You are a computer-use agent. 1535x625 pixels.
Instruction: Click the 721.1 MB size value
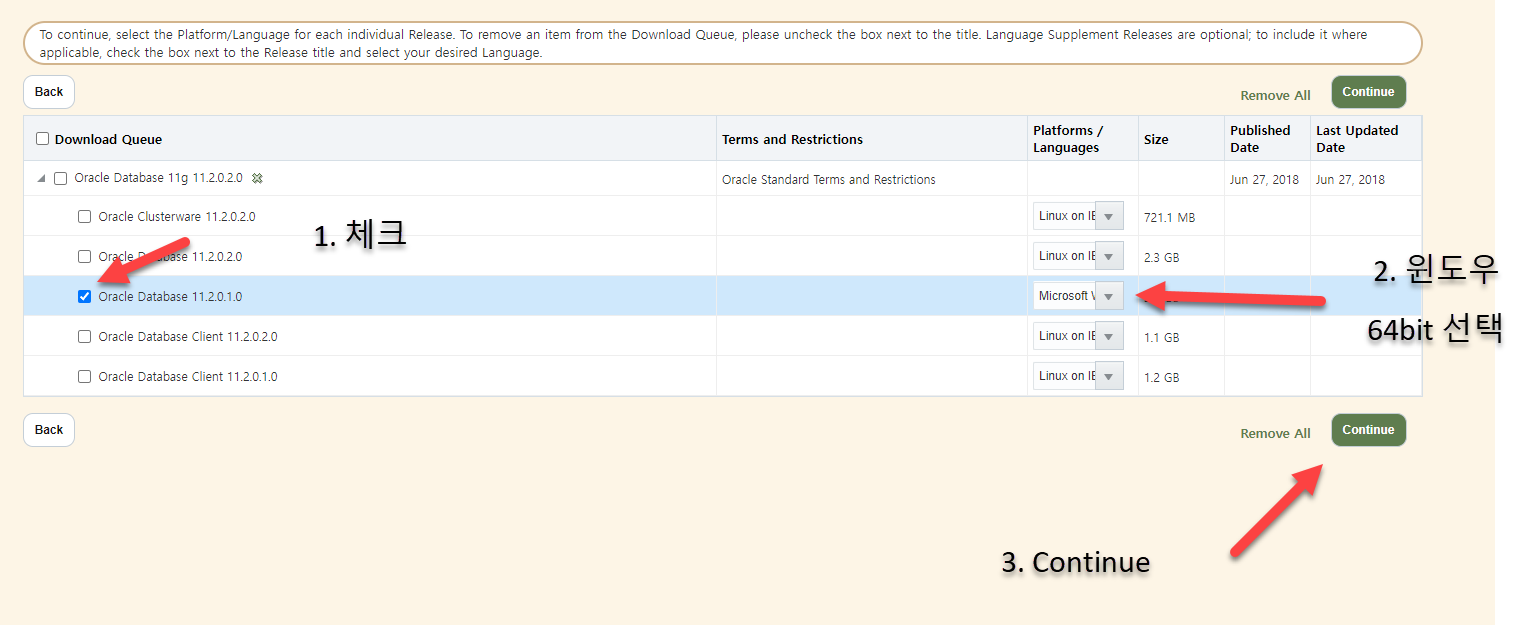(x=1170, y=217)
